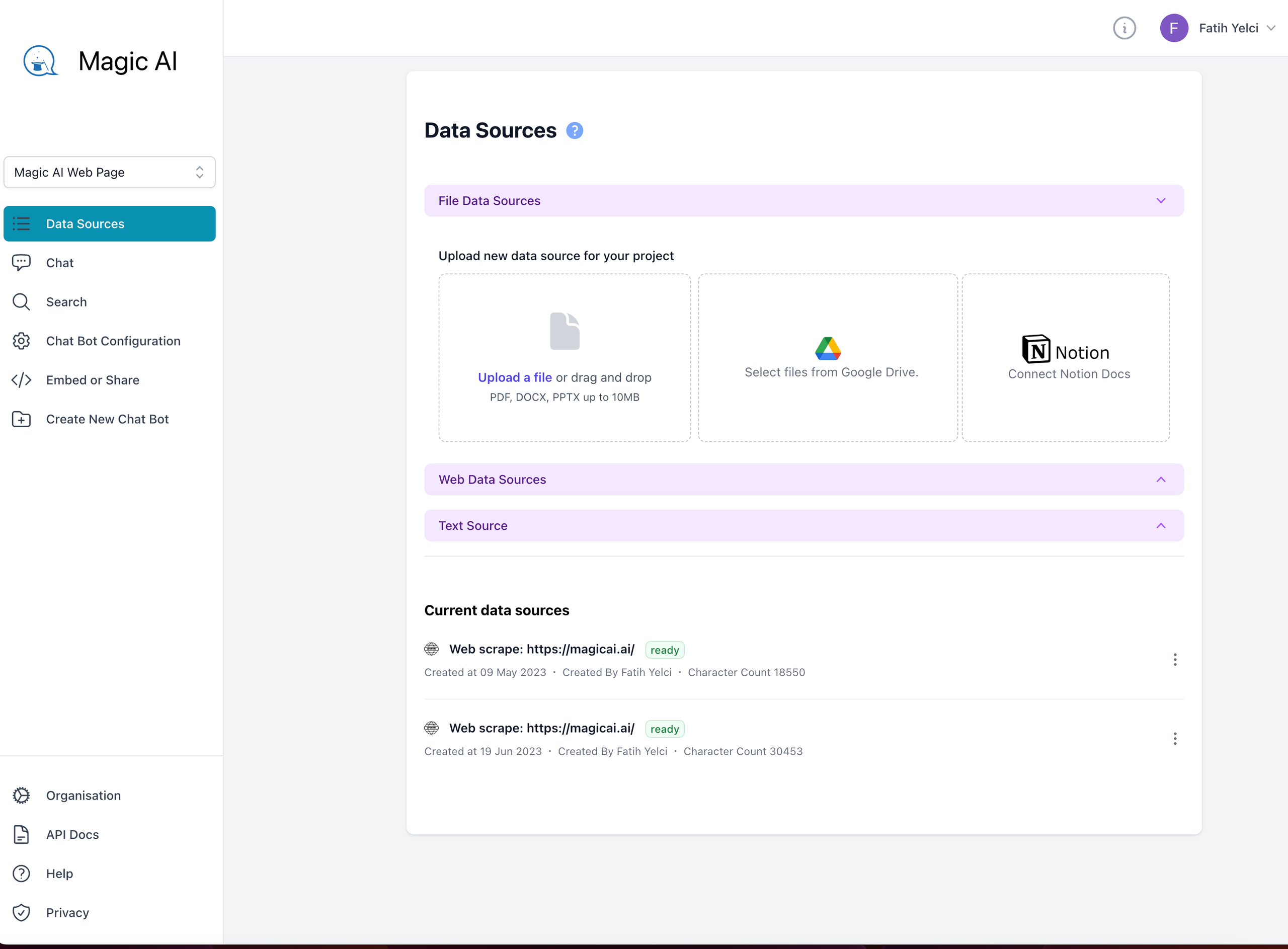Click the Text Source header label
1288x949 pixels.
coord(472,526)
